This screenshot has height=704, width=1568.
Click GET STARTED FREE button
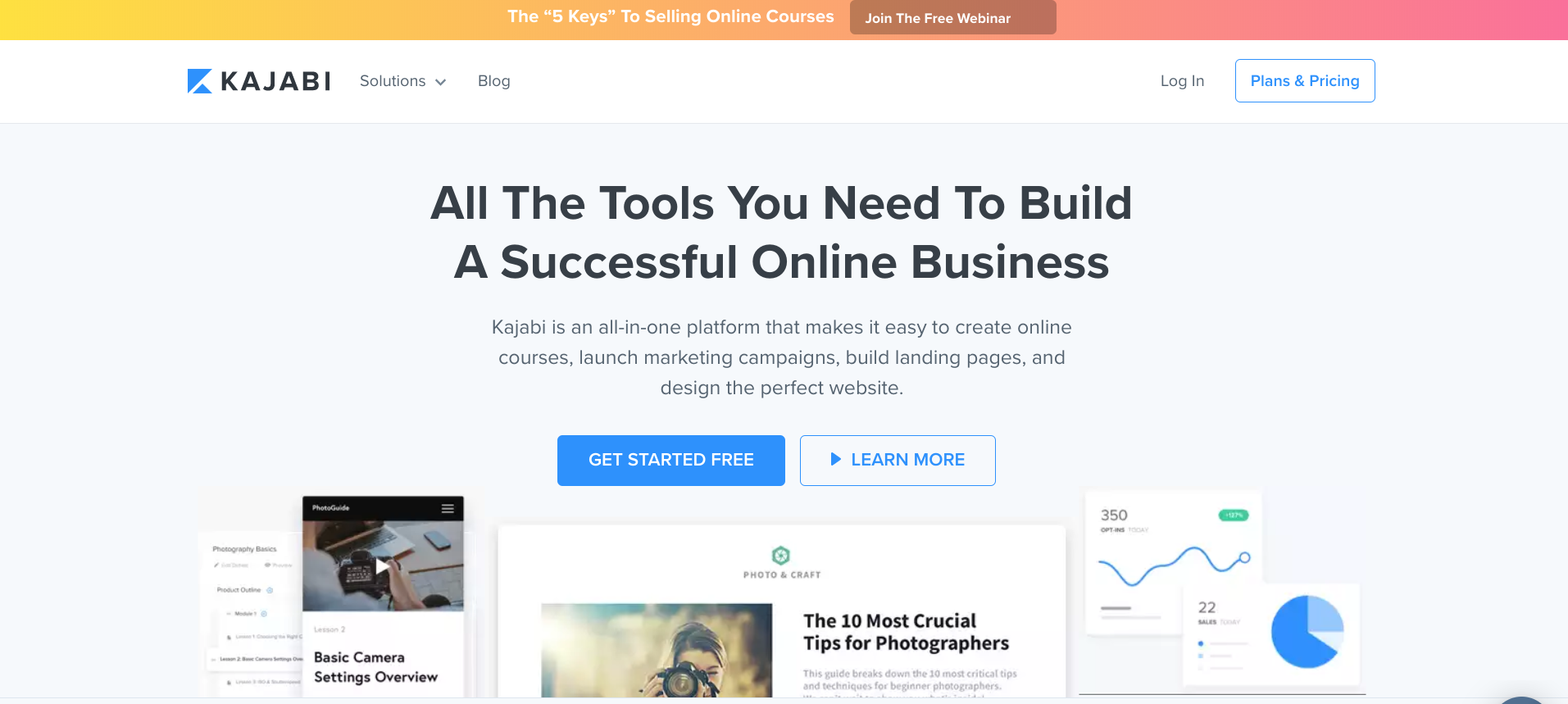[x=671, y=461]
